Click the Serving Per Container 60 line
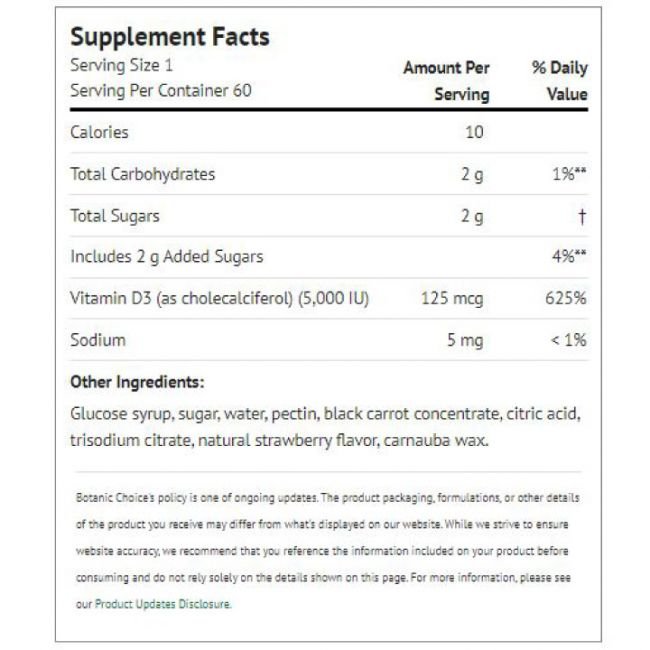The height and width of the screenshot is (650, 650). point(160,90)
